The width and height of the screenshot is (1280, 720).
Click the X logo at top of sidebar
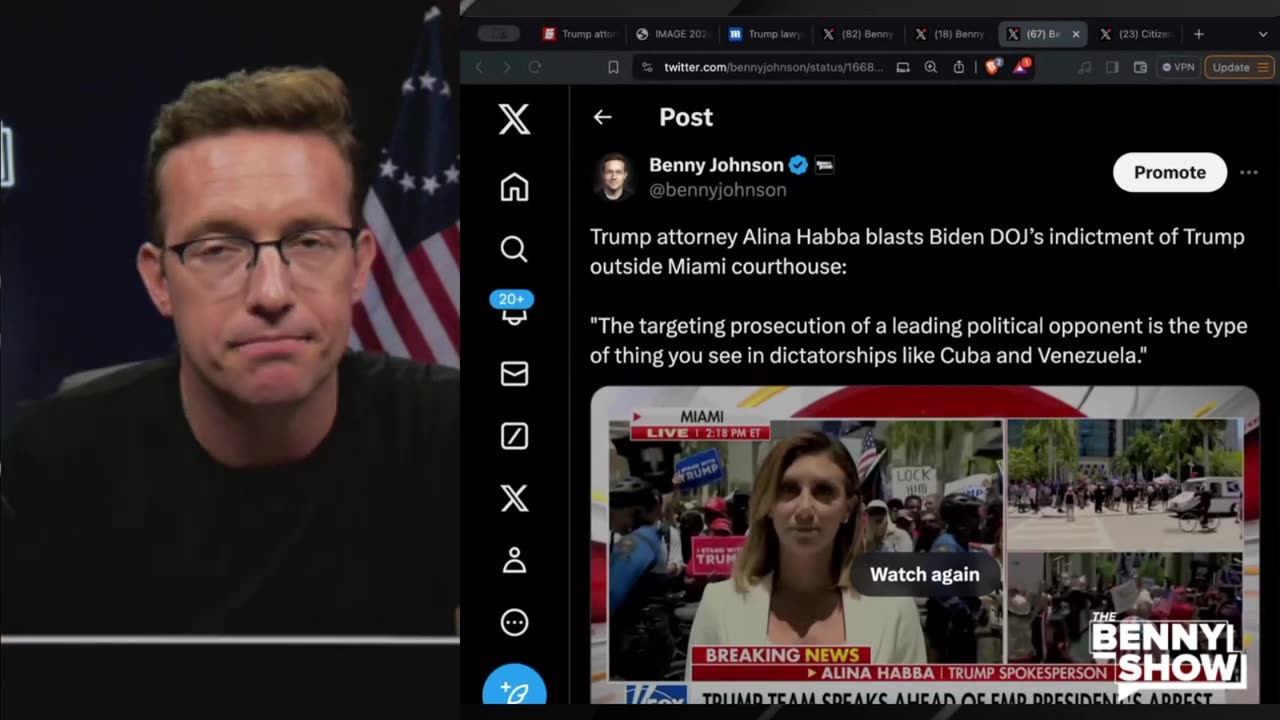tap(514, 120)
